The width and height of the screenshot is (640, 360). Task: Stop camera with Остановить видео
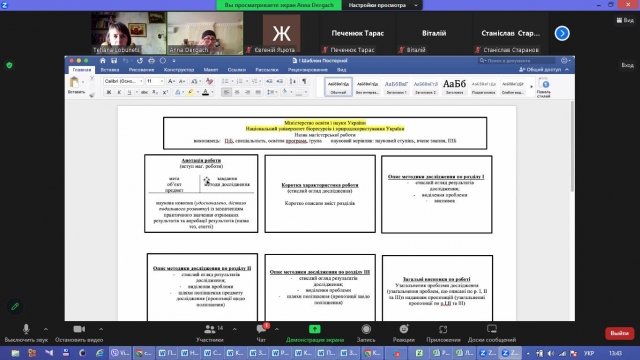(79, 333)
